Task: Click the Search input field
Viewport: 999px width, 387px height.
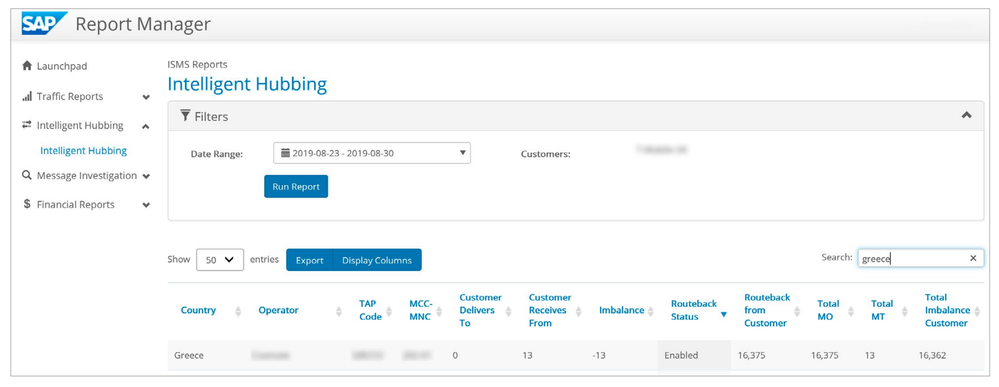Action: click(x=921, y=258)
